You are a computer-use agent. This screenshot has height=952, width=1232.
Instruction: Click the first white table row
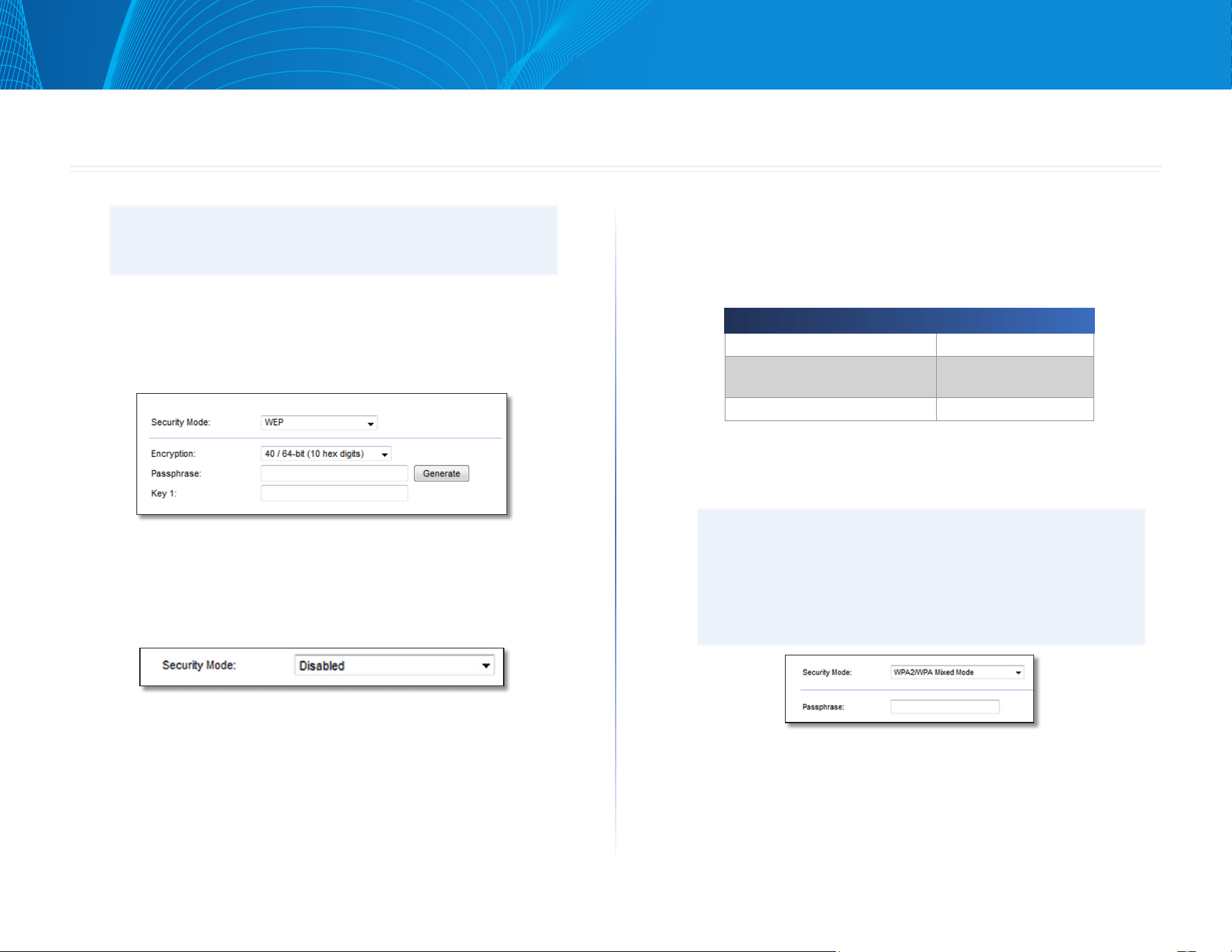coord(909,345)
